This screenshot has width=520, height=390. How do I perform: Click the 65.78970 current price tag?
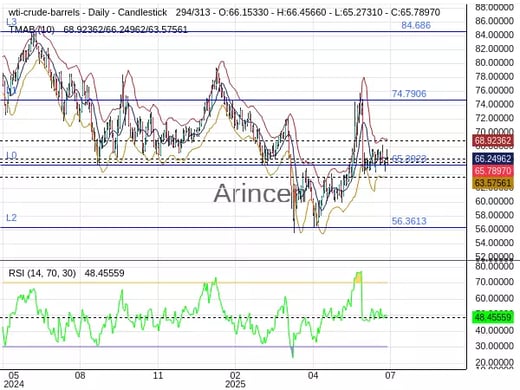tap(493, 171)
